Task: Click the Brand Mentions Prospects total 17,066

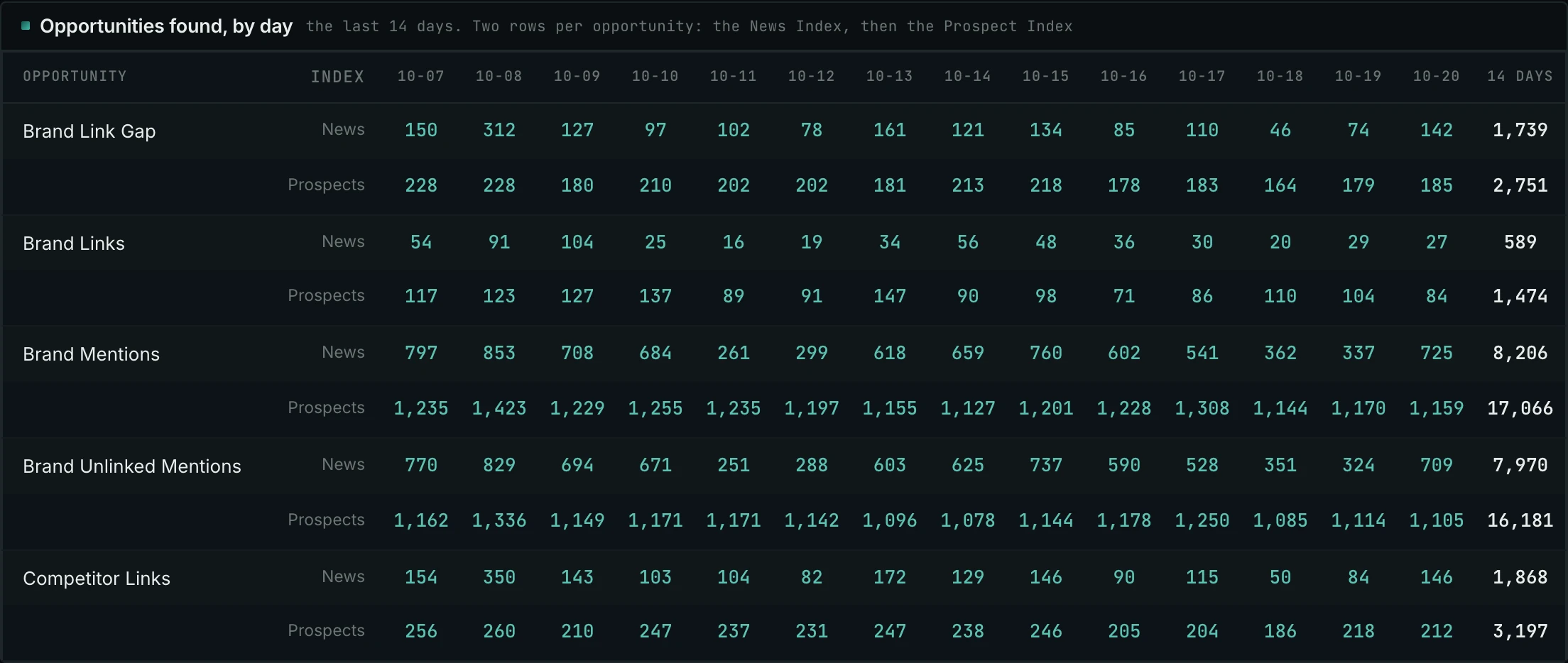Action: pos(1520,408)
